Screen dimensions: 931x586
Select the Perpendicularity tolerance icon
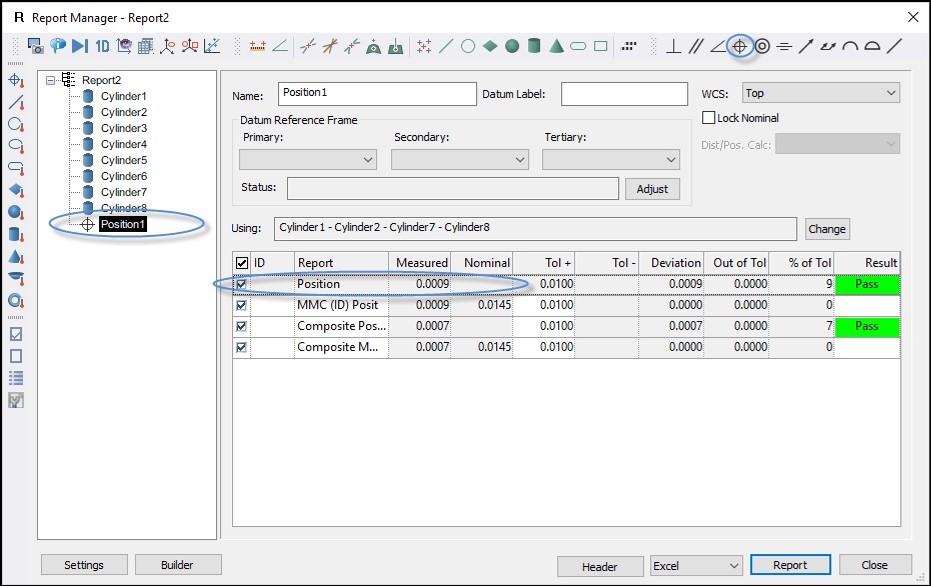tap(674, 46)
